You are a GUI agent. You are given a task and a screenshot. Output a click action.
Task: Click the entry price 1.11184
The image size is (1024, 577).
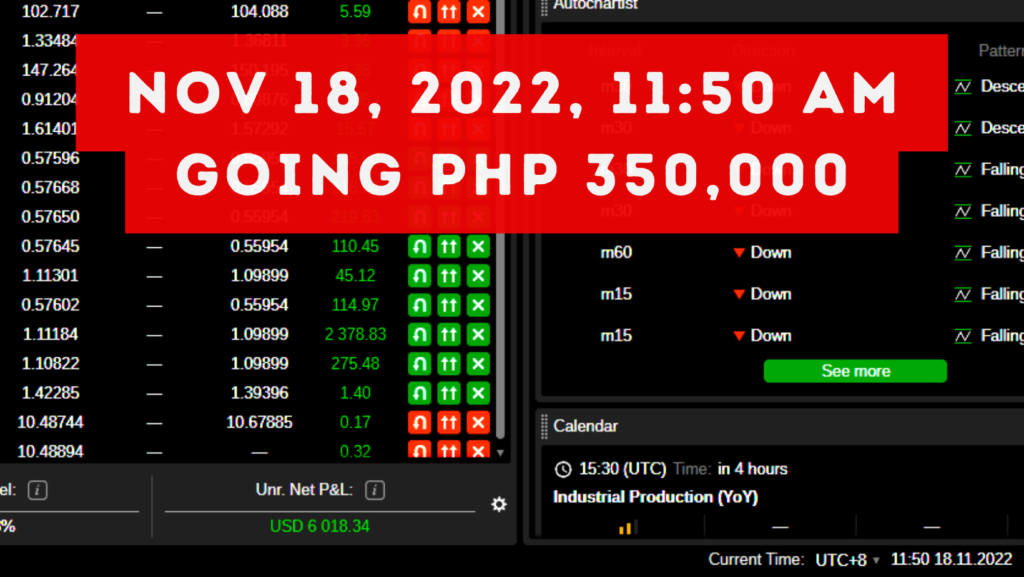click(x=50, y=334)
